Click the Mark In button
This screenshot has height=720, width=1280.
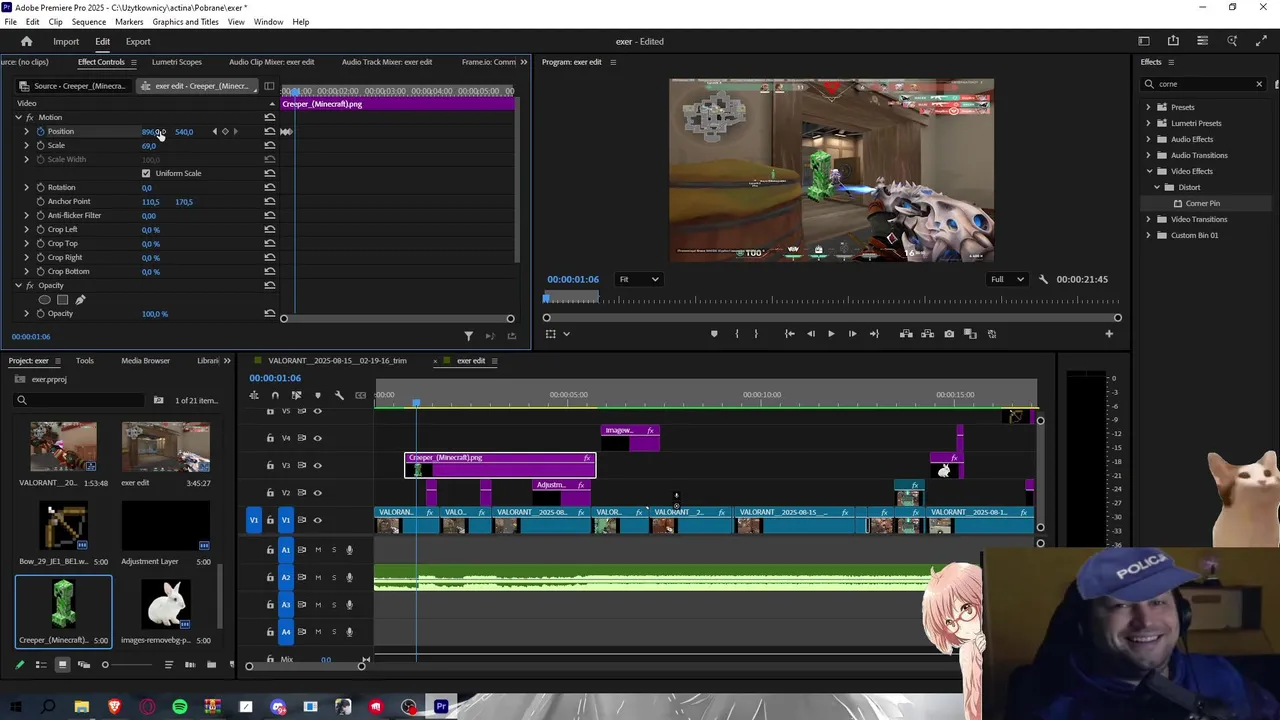737,334
